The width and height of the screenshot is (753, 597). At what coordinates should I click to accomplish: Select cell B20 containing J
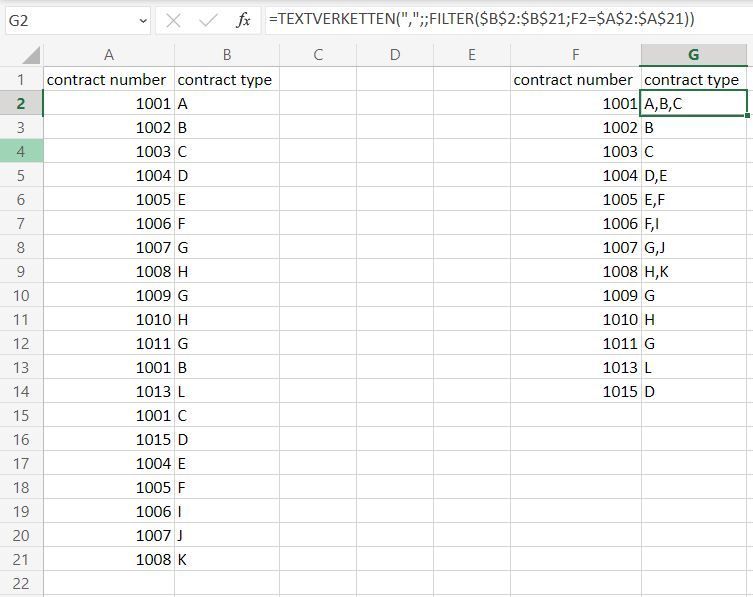click(227, 535)
